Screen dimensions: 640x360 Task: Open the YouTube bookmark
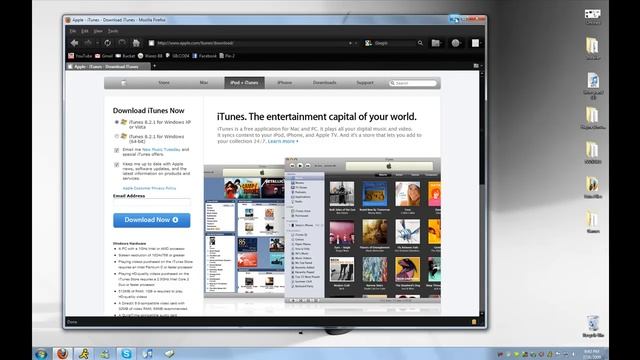click(80, 56)
